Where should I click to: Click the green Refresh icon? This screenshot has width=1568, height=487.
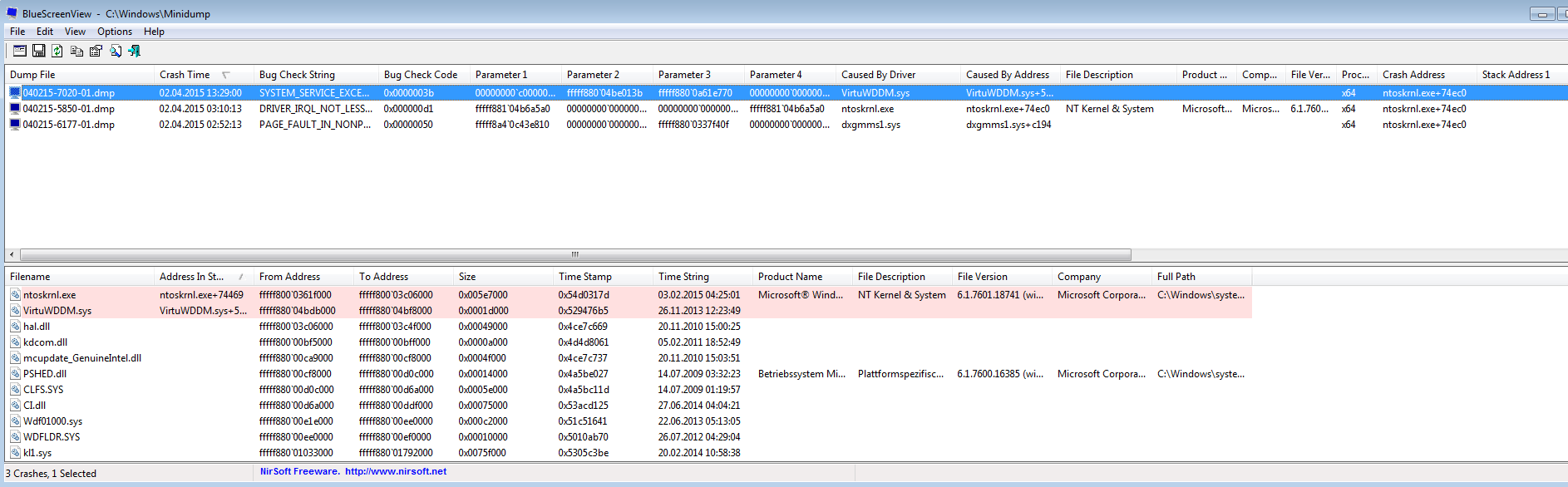coord(57,51)
